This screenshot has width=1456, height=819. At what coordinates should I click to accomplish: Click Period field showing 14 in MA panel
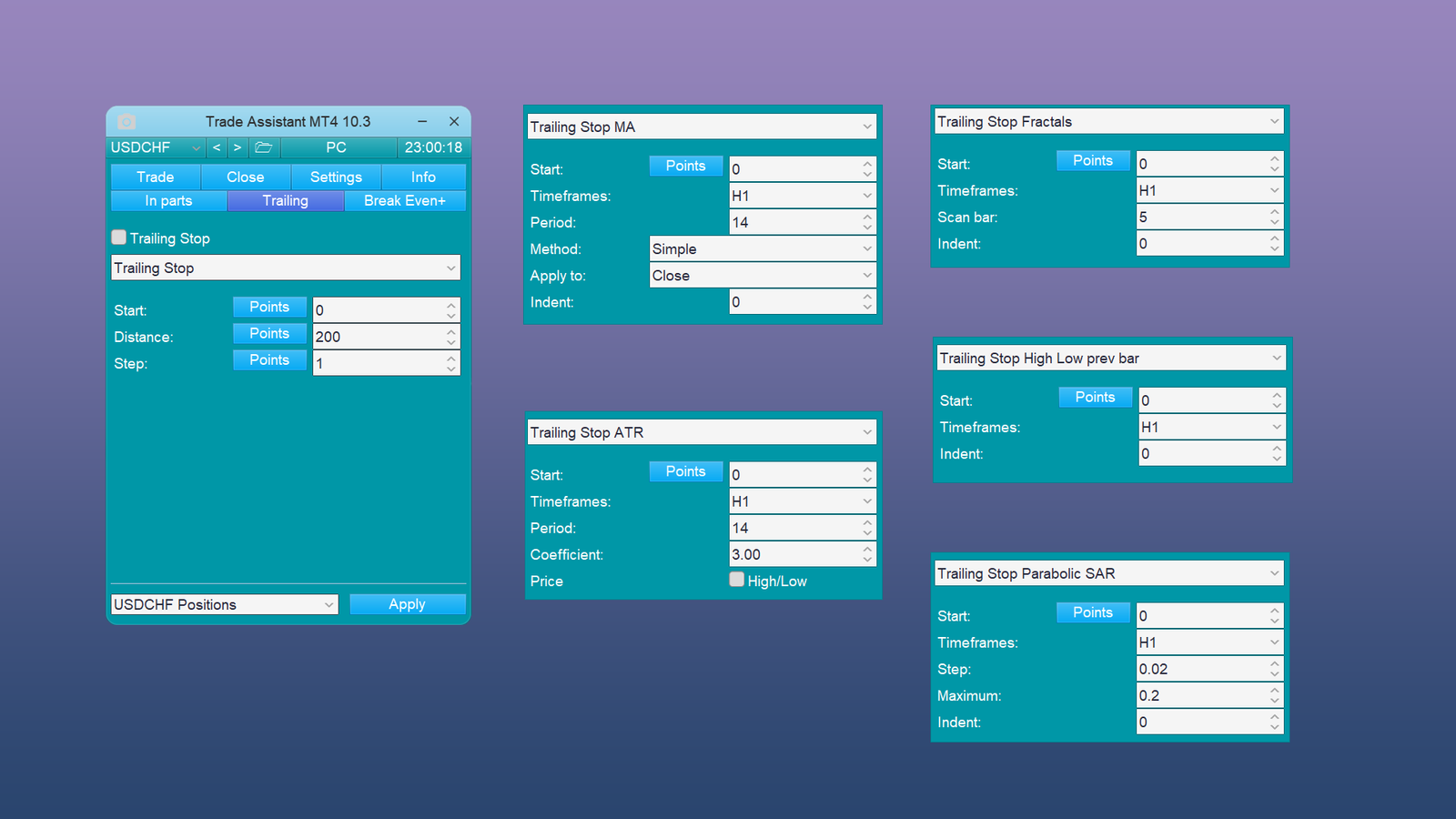click(803, 222)
